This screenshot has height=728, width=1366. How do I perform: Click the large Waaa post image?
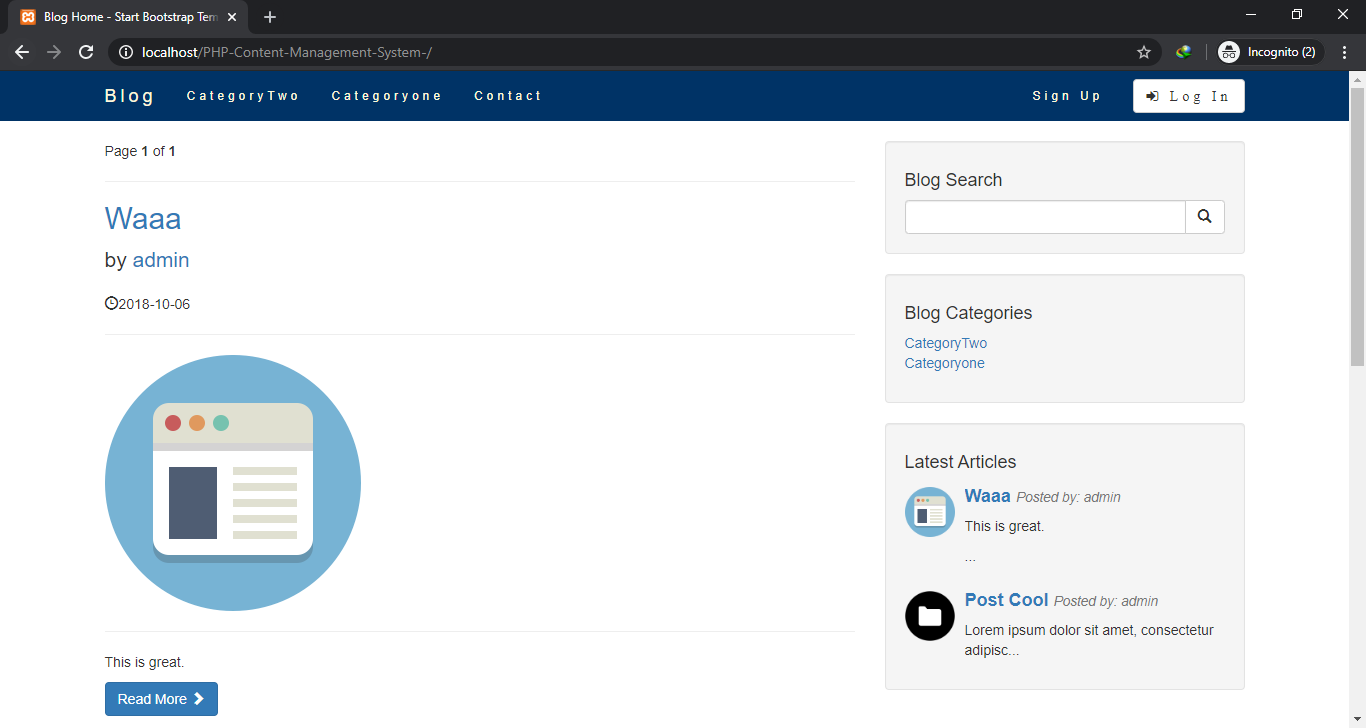click(x=233, y=483)
